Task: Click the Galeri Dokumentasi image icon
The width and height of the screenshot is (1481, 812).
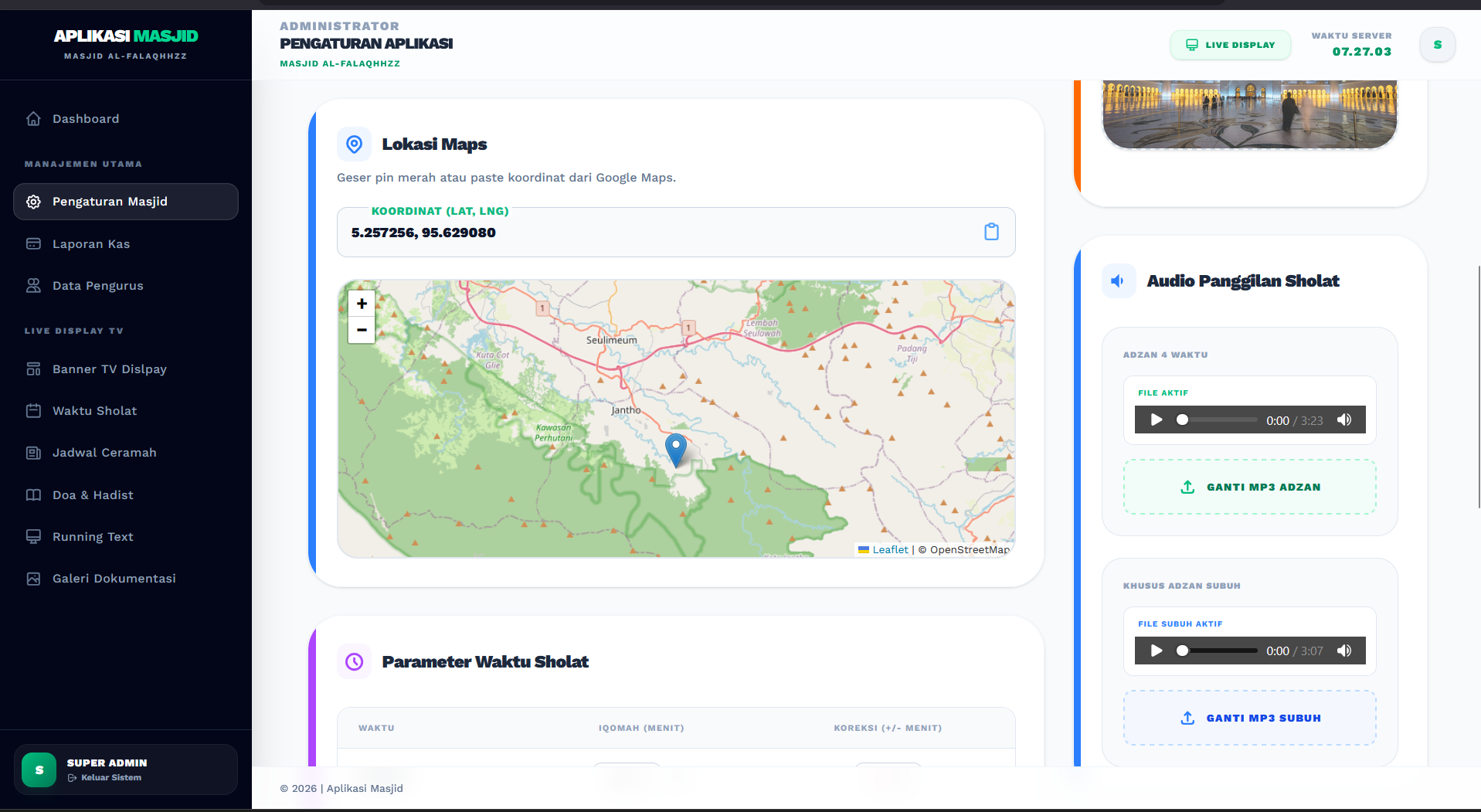Action: tap(33, 579)
